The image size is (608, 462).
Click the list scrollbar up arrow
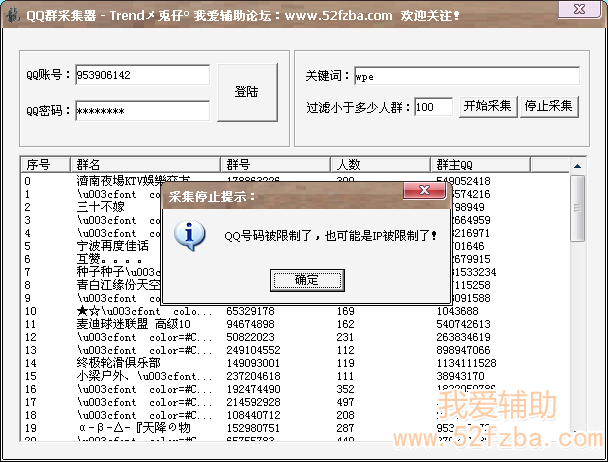coord(577,166)
